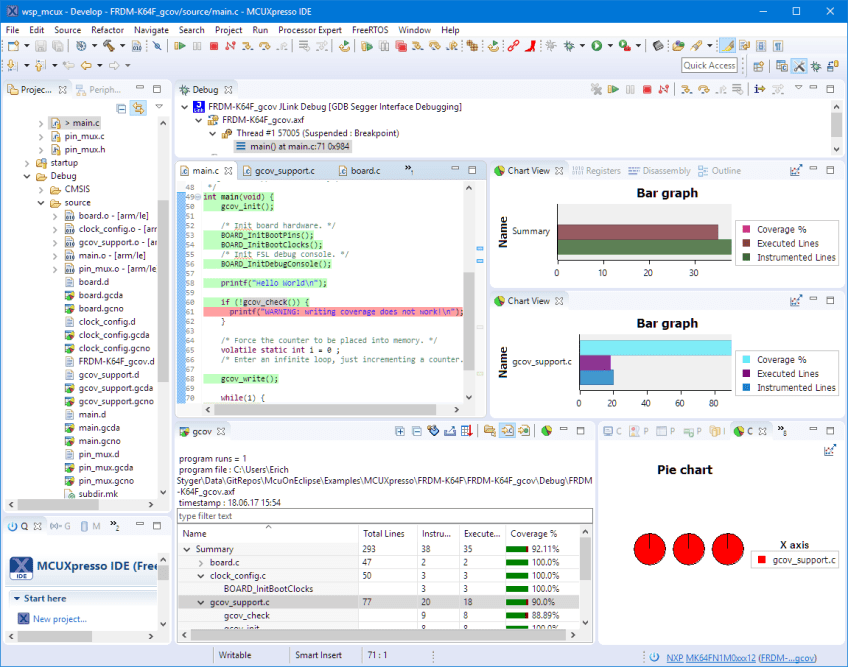The width and height of the screenshot is (848, 667).
Task: Click the red-arrow Sort icon in gcov view
Action: 467,431
